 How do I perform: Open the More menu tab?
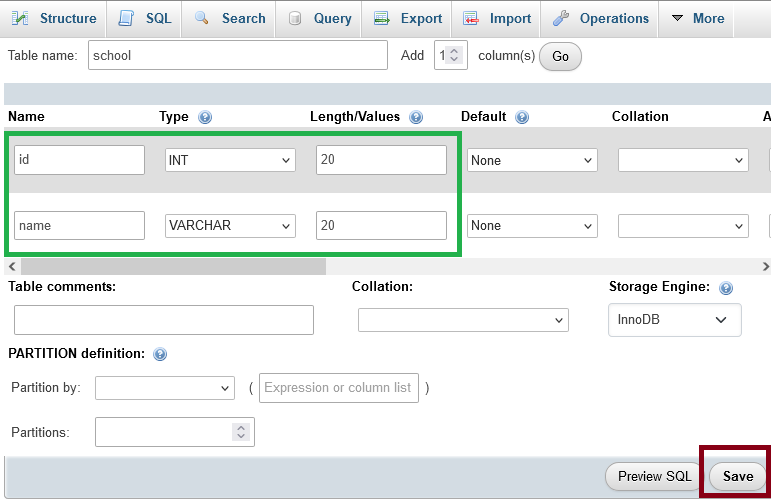click(698, 19)
